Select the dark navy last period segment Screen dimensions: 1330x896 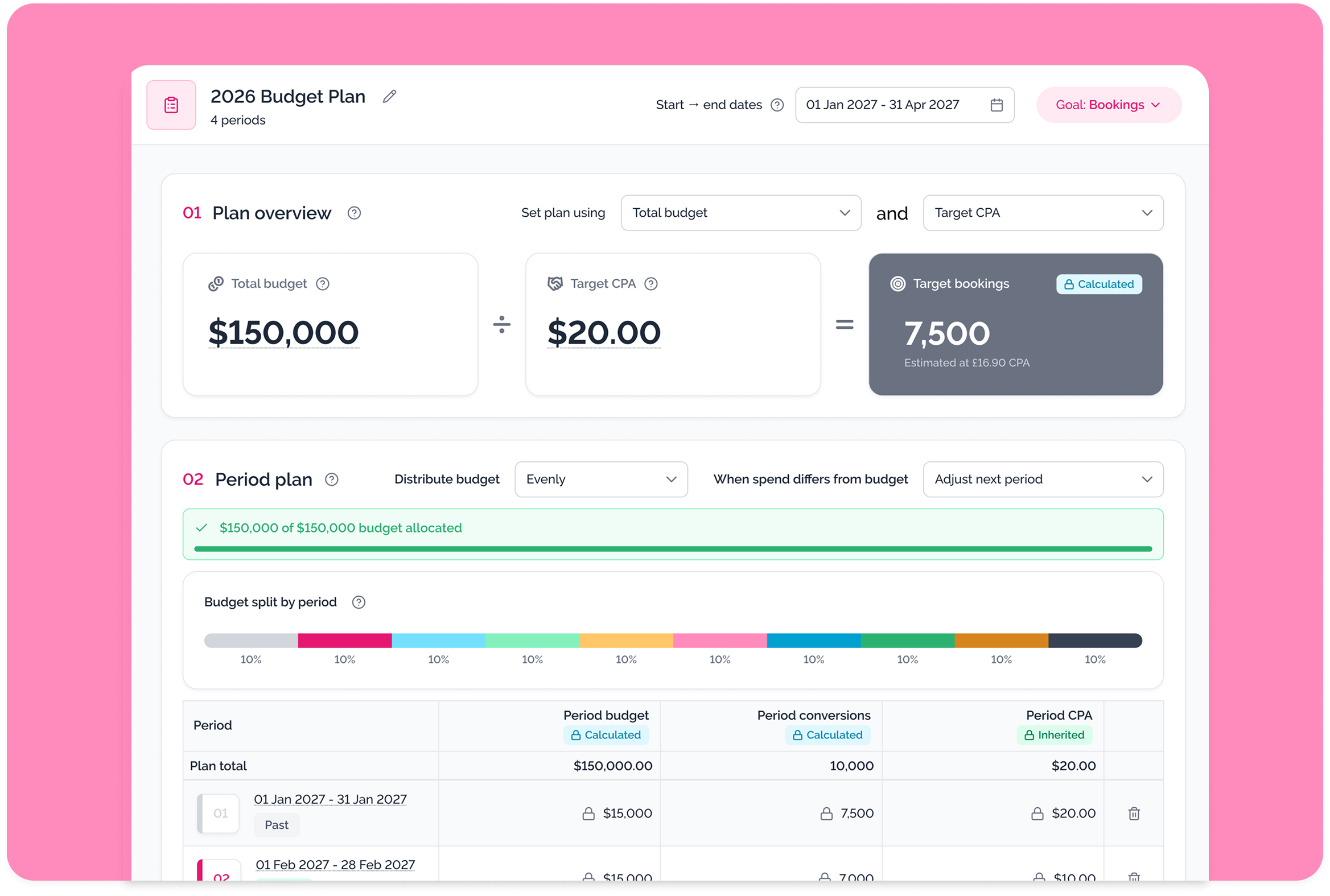[1095, 641]
